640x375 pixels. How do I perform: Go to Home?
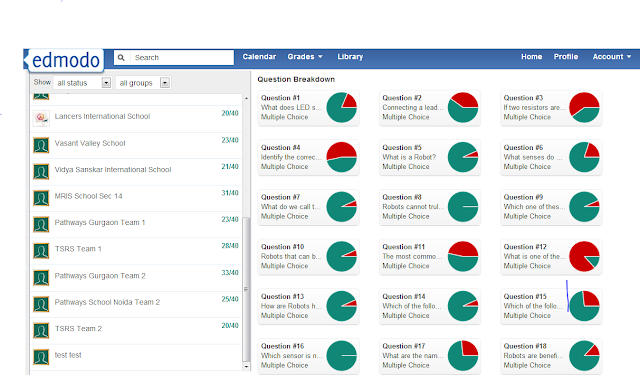click(x=531, y=57)
